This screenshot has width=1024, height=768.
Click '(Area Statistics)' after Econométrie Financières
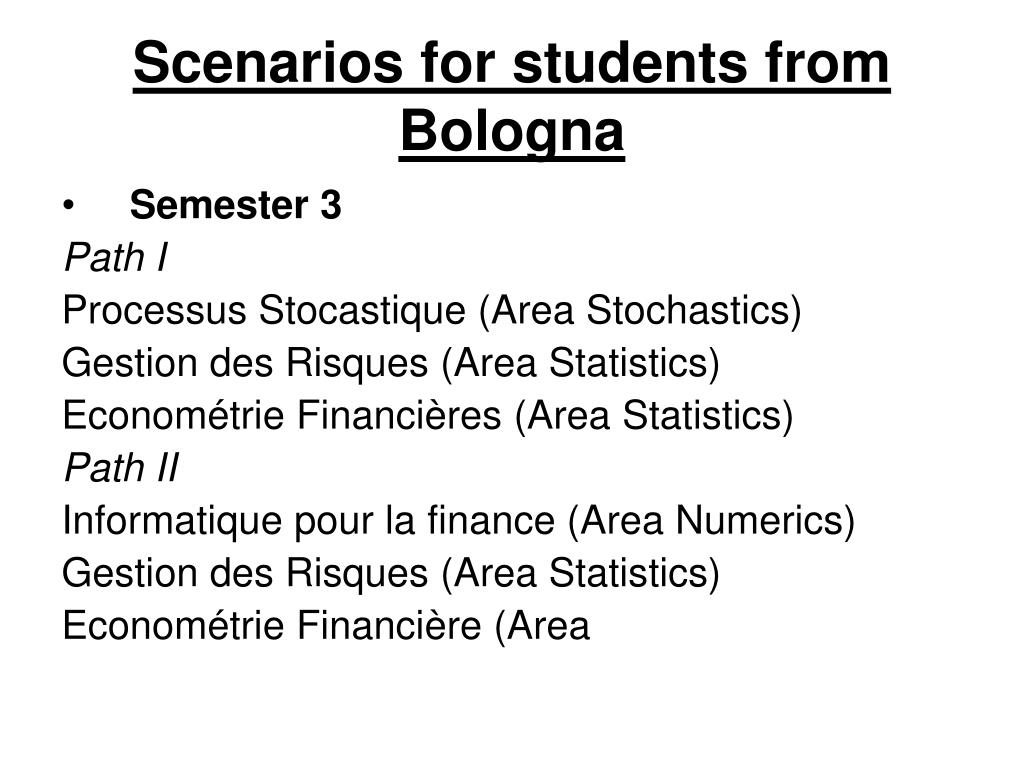pyautogui.click(x=654, y=416)
